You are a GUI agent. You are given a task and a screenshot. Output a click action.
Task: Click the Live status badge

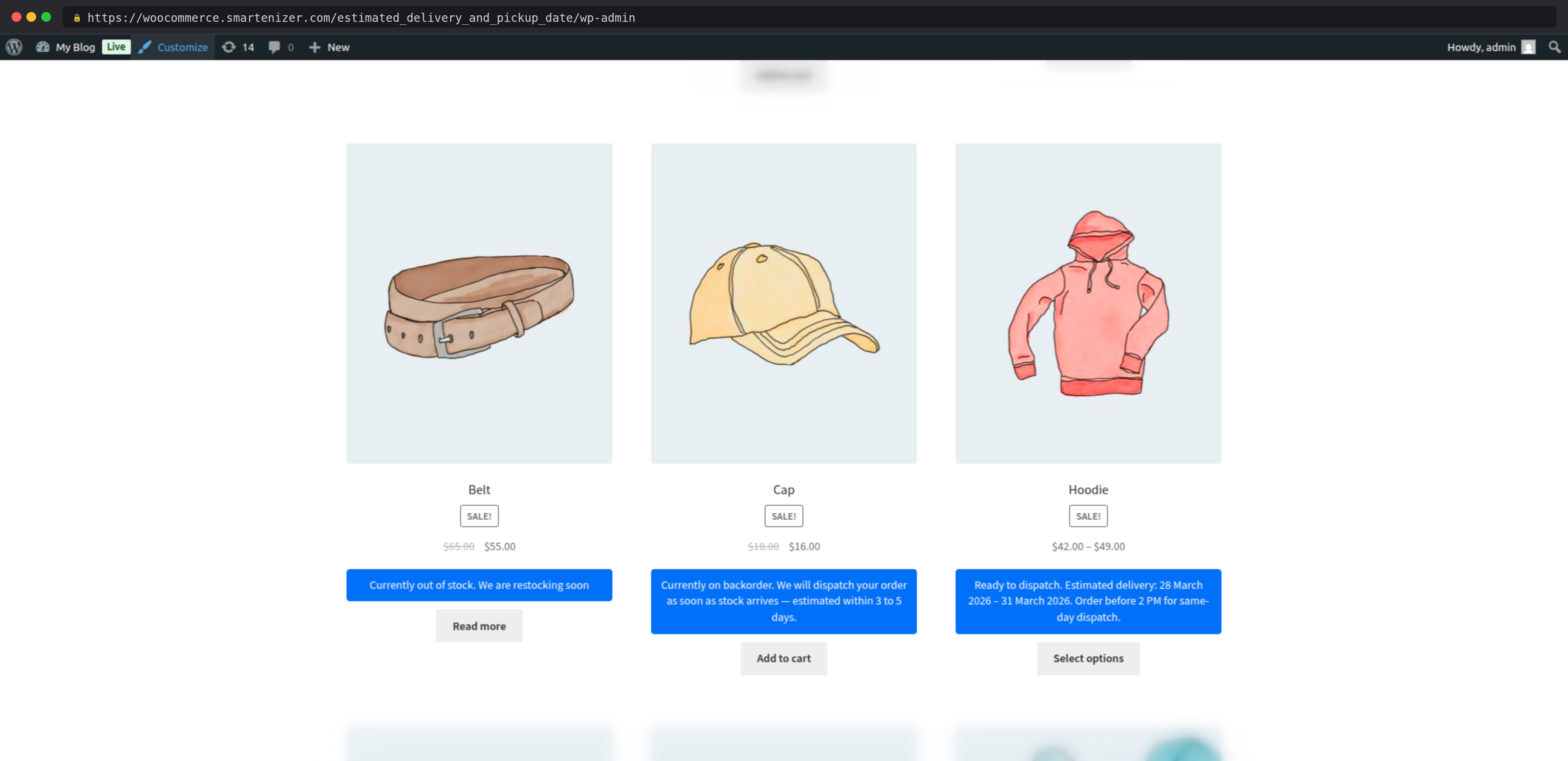[116, 47]
